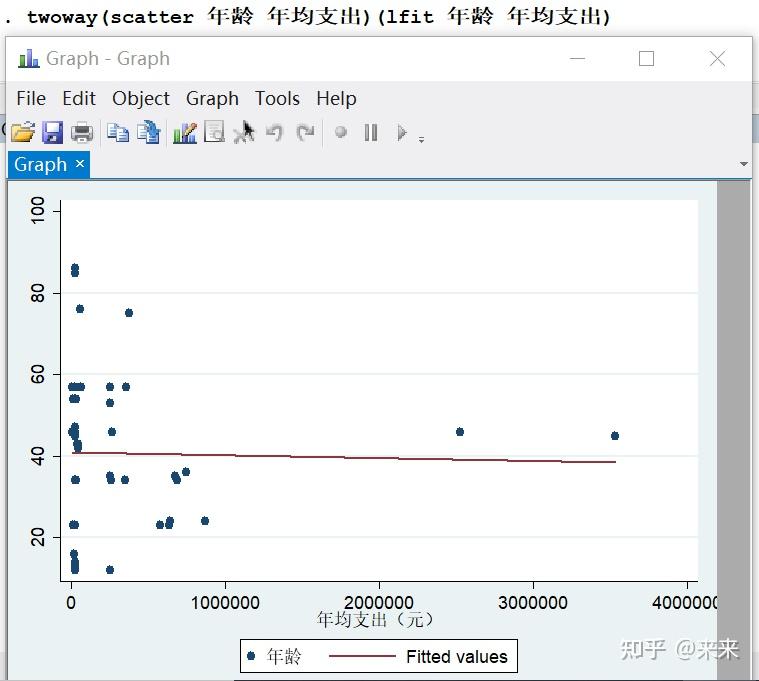The image size is (759, 681).
Task: Click the red fitted regression line
Action: point(344,457)
